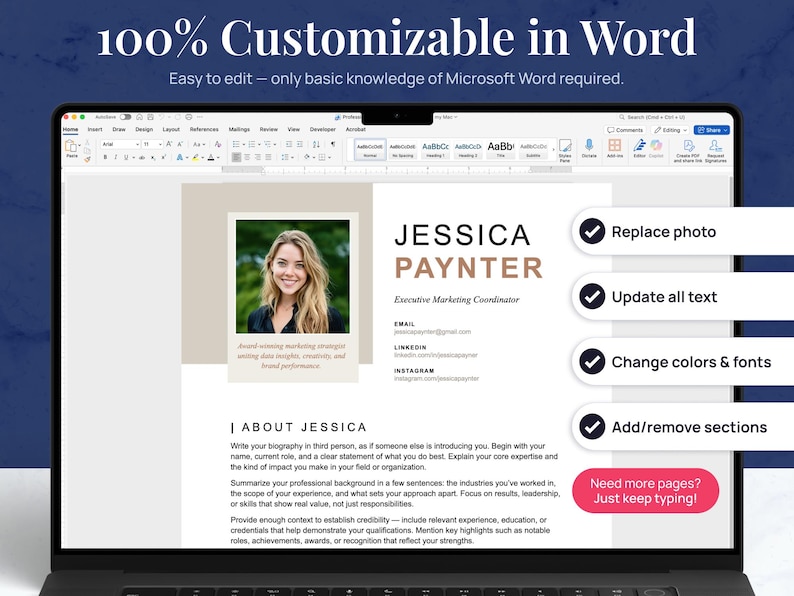Toggle Superscript formatting

(x=164, y=157)
